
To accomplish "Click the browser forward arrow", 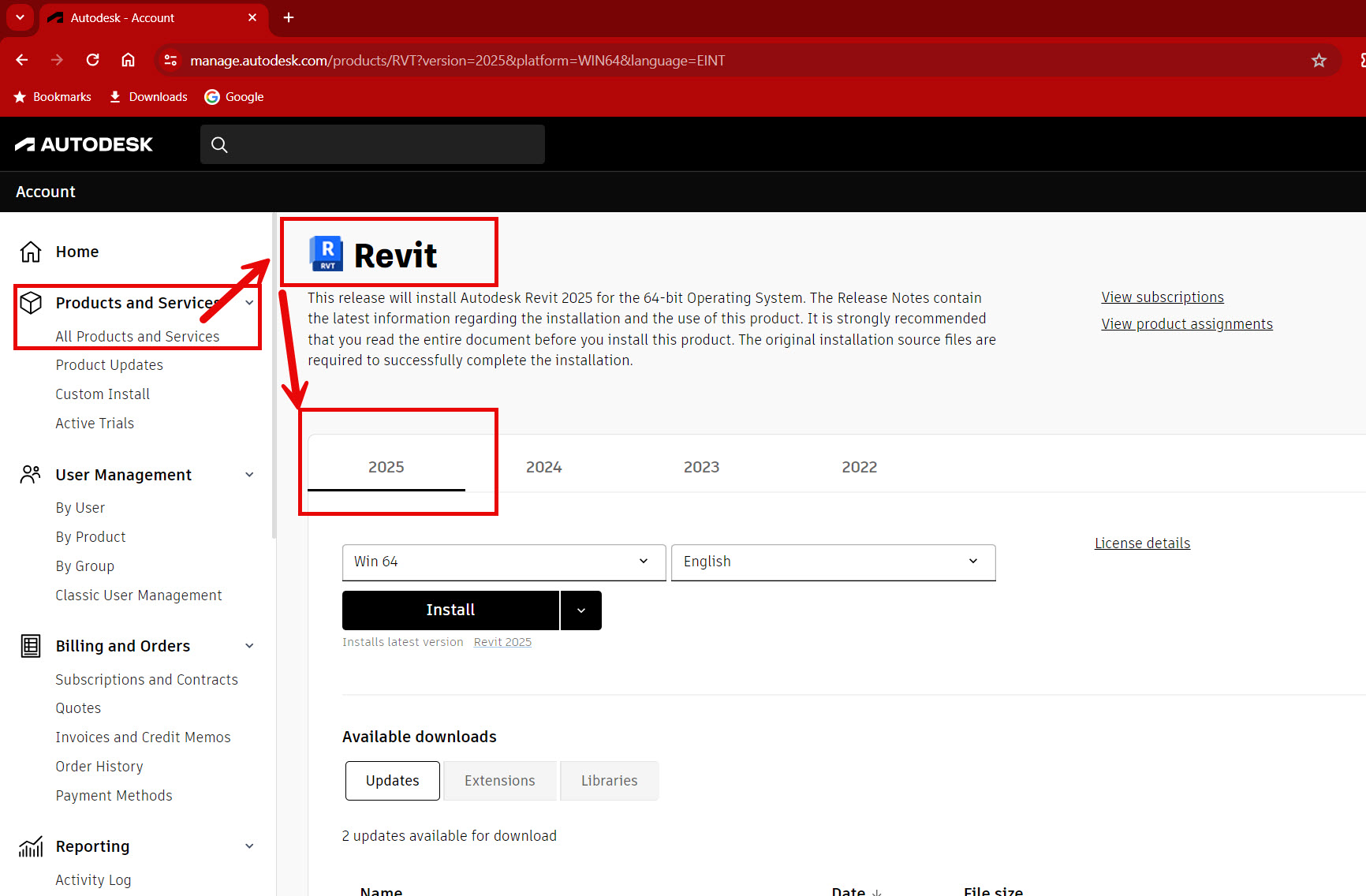I will (x=57, y=60).
